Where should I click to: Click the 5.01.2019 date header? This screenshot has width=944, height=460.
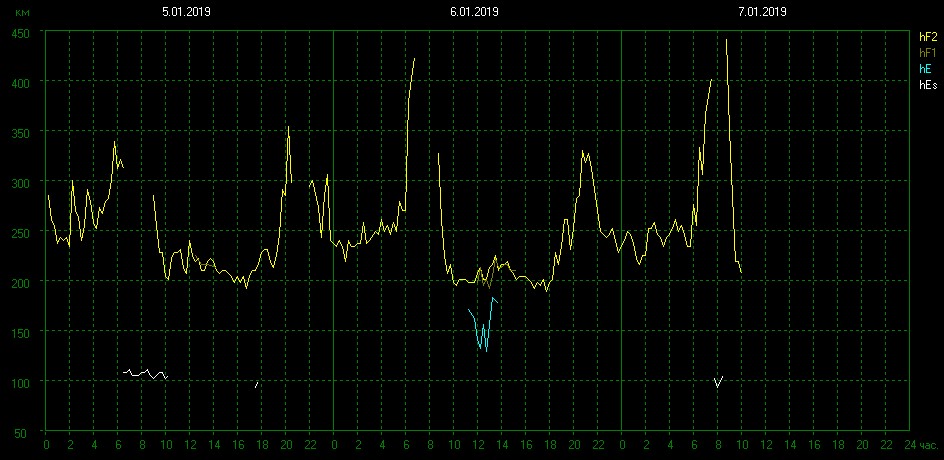186,12
